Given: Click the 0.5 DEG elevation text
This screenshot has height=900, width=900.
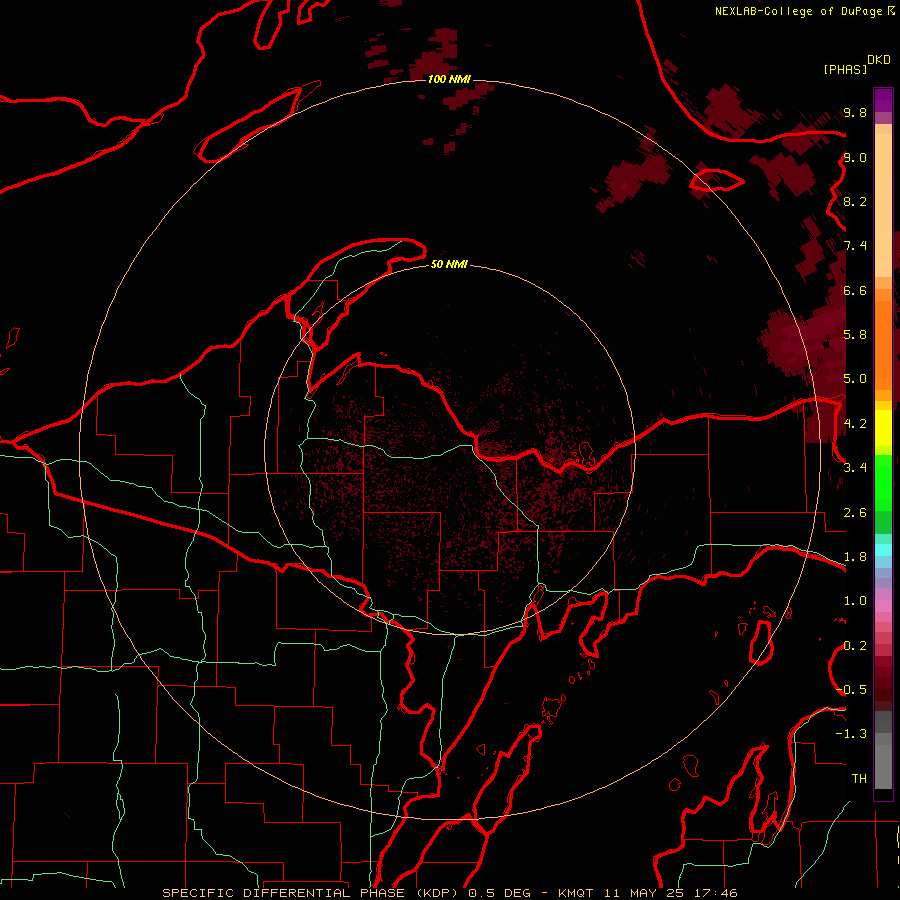Looking at the screenshot, I should point(499,893).
